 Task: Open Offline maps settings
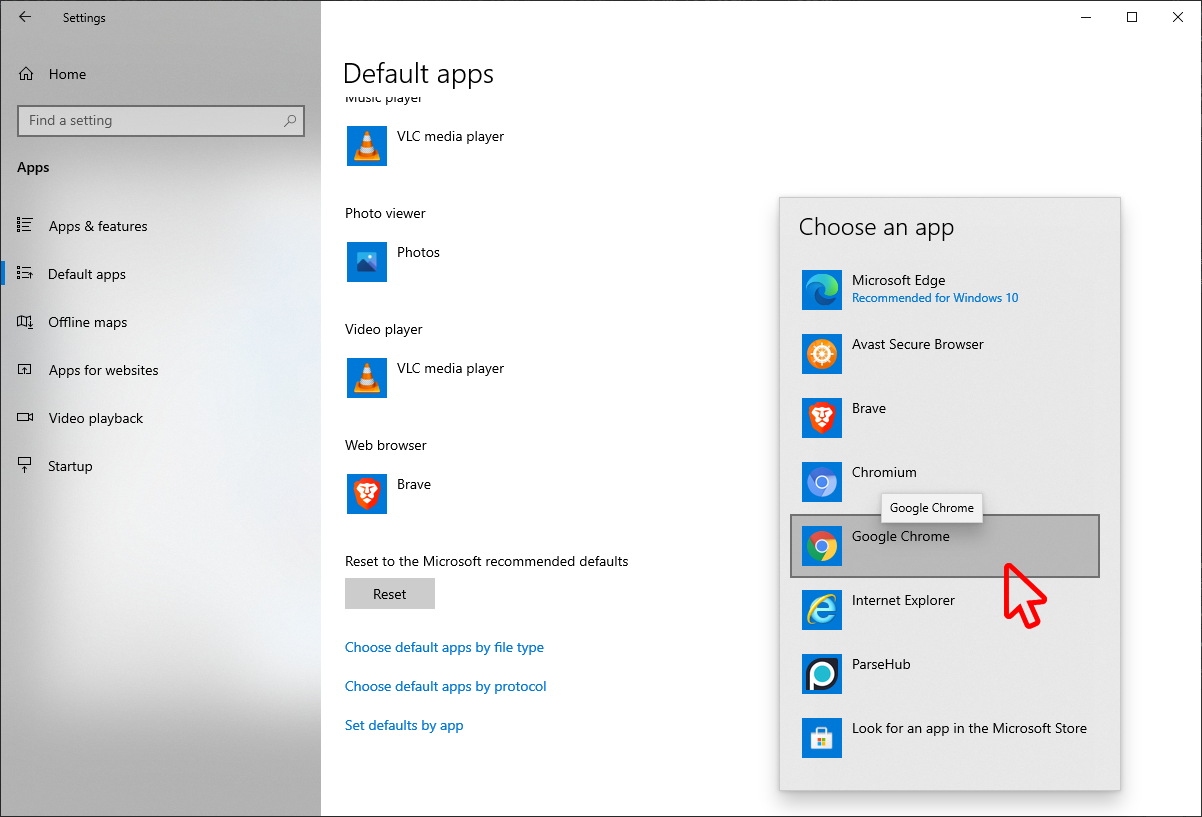pos(160,322)
